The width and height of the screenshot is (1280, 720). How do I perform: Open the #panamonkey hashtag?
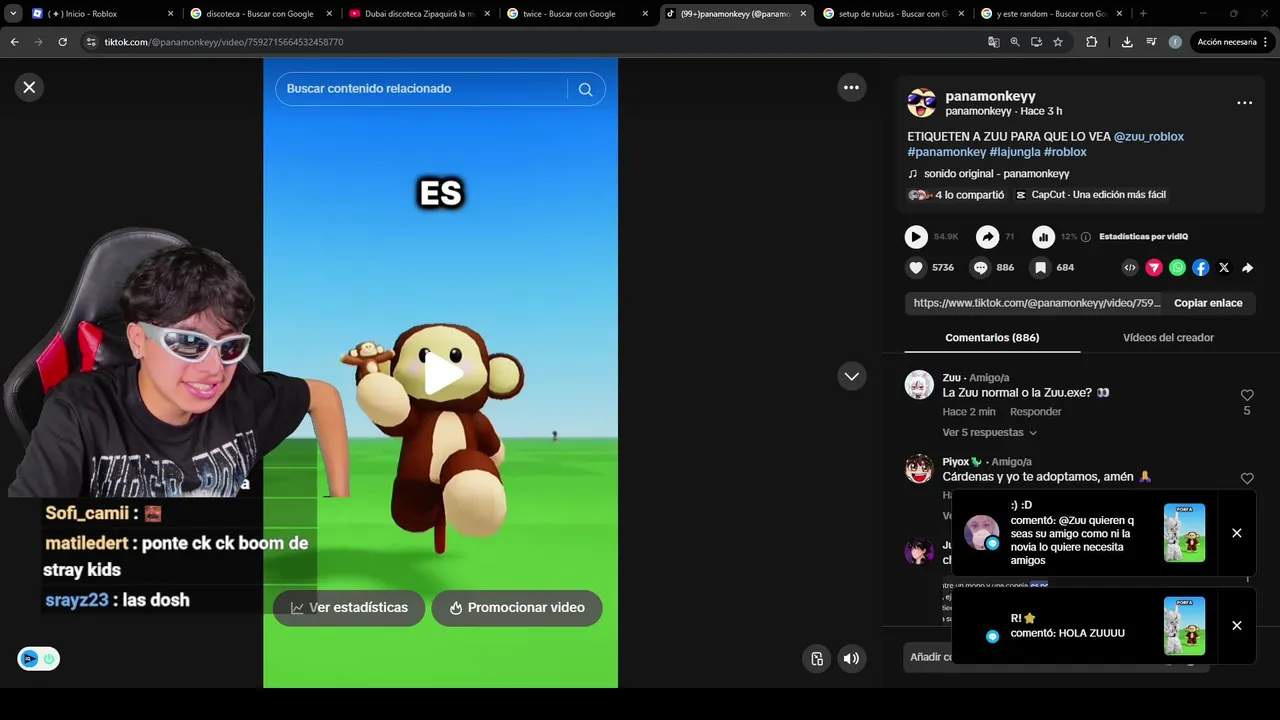click(946, 152)
